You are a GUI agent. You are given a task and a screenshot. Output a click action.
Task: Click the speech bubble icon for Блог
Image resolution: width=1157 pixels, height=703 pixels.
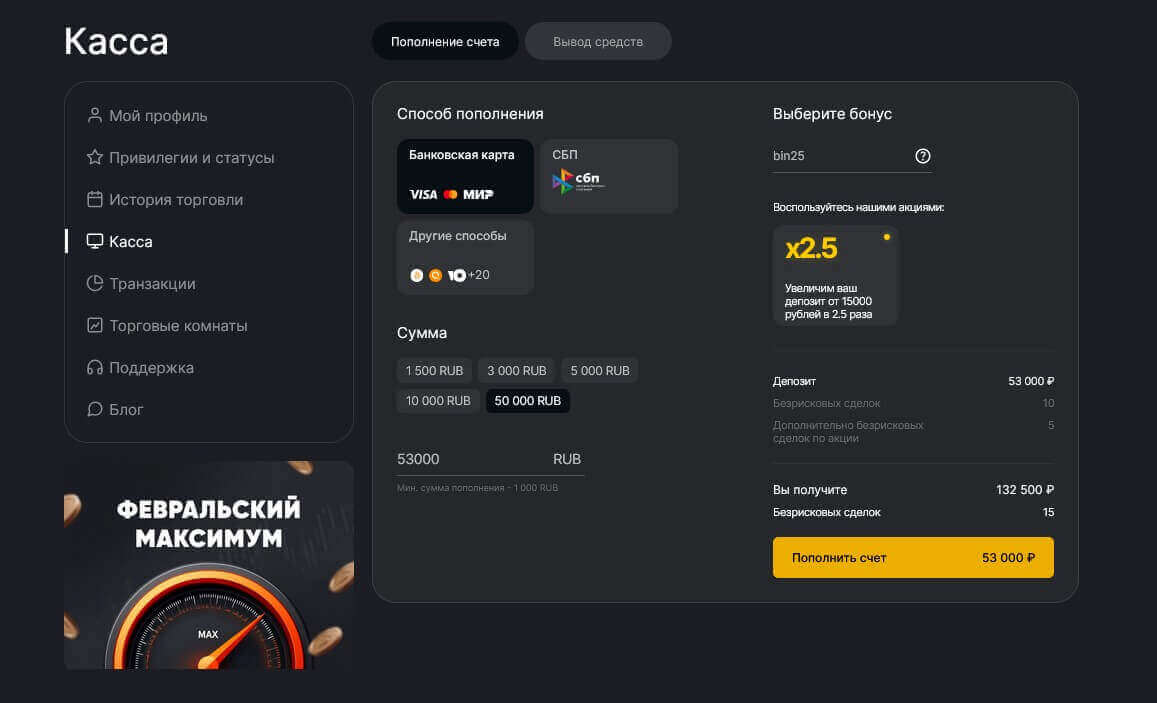pos(95,409)
